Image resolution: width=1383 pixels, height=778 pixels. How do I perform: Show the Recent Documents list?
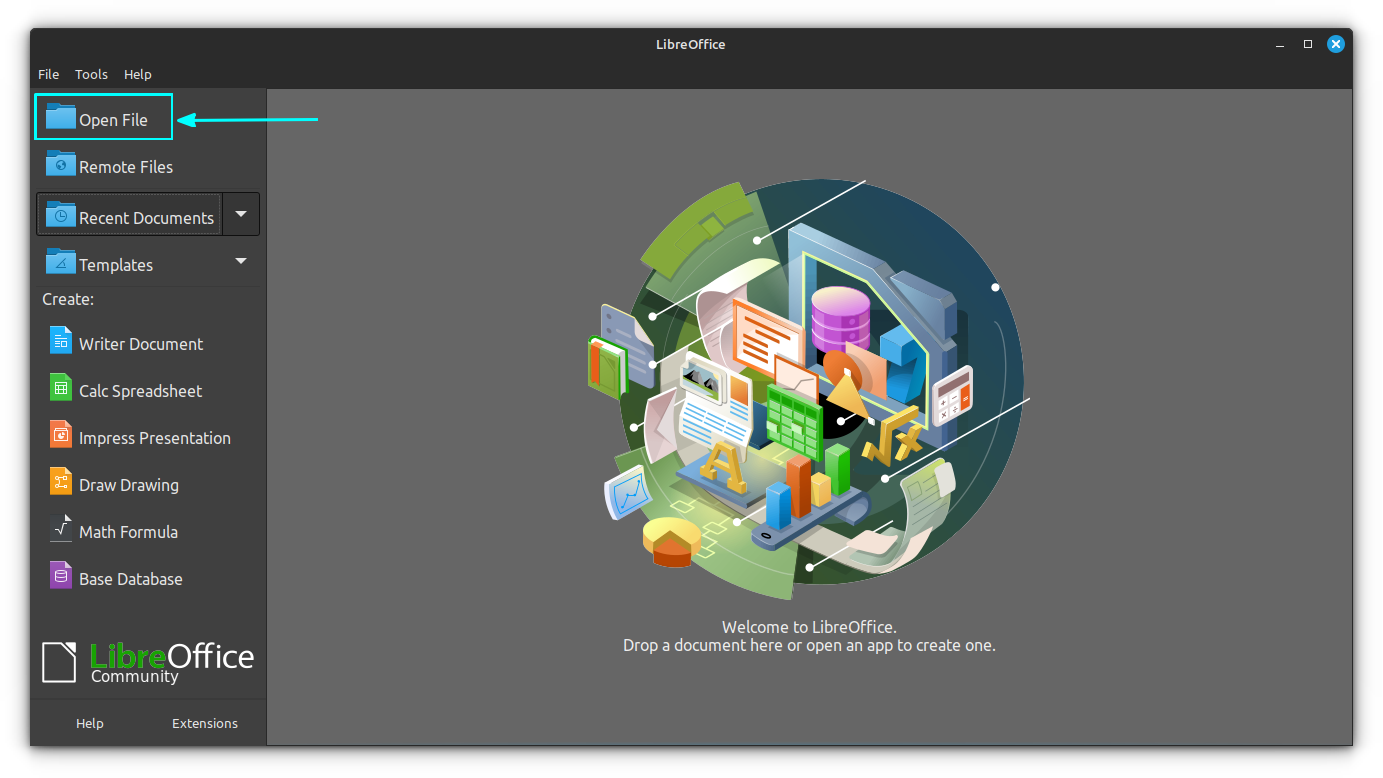pos(130,215)
